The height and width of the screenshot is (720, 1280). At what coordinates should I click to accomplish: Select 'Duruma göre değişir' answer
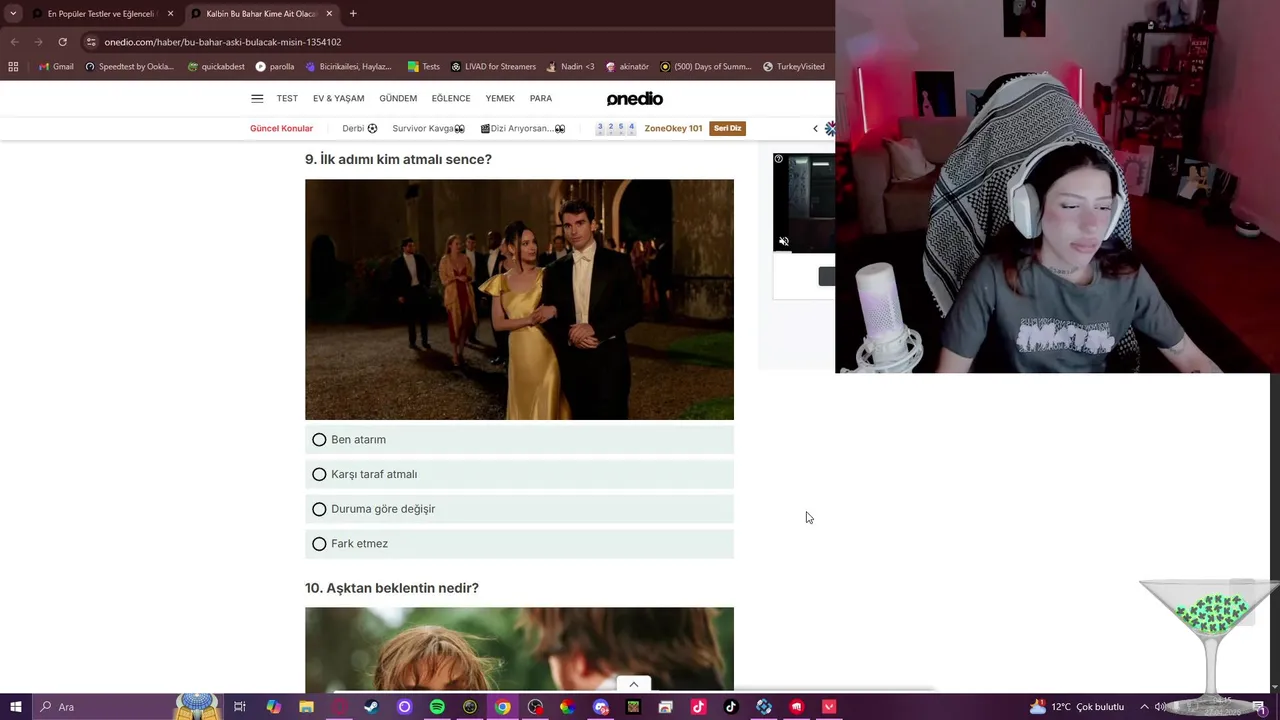519,509
